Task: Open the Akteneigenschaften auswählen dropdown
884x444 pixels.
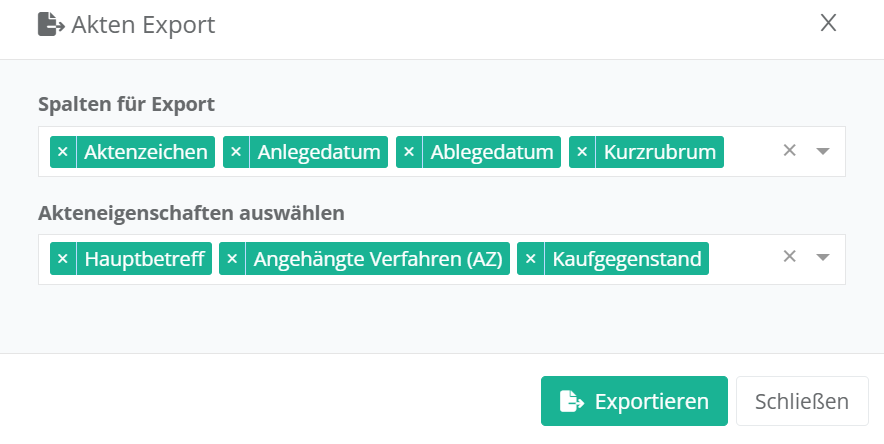Action: tap(823, 259)
